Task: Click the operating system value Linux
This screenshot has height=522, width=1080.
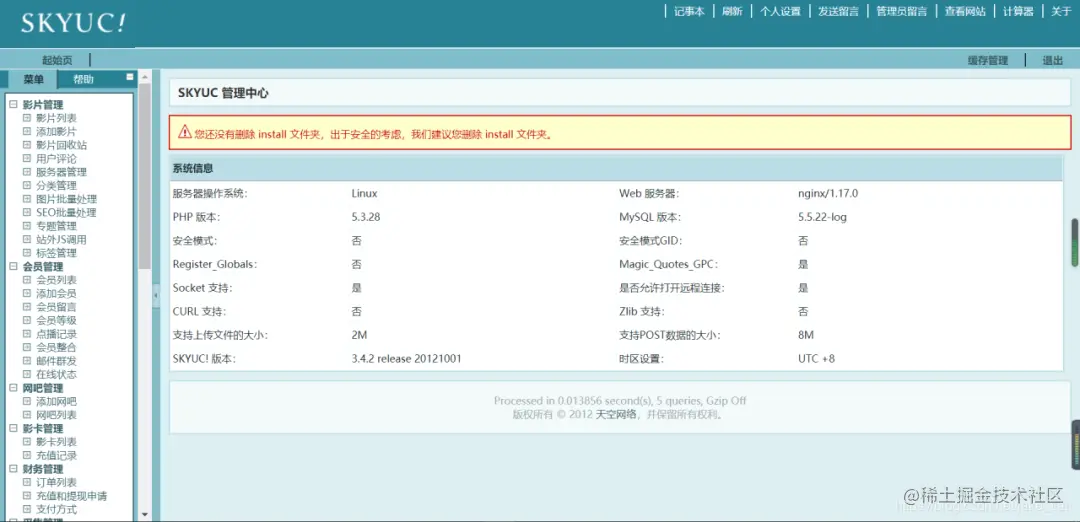Action: tap(364, 194)
